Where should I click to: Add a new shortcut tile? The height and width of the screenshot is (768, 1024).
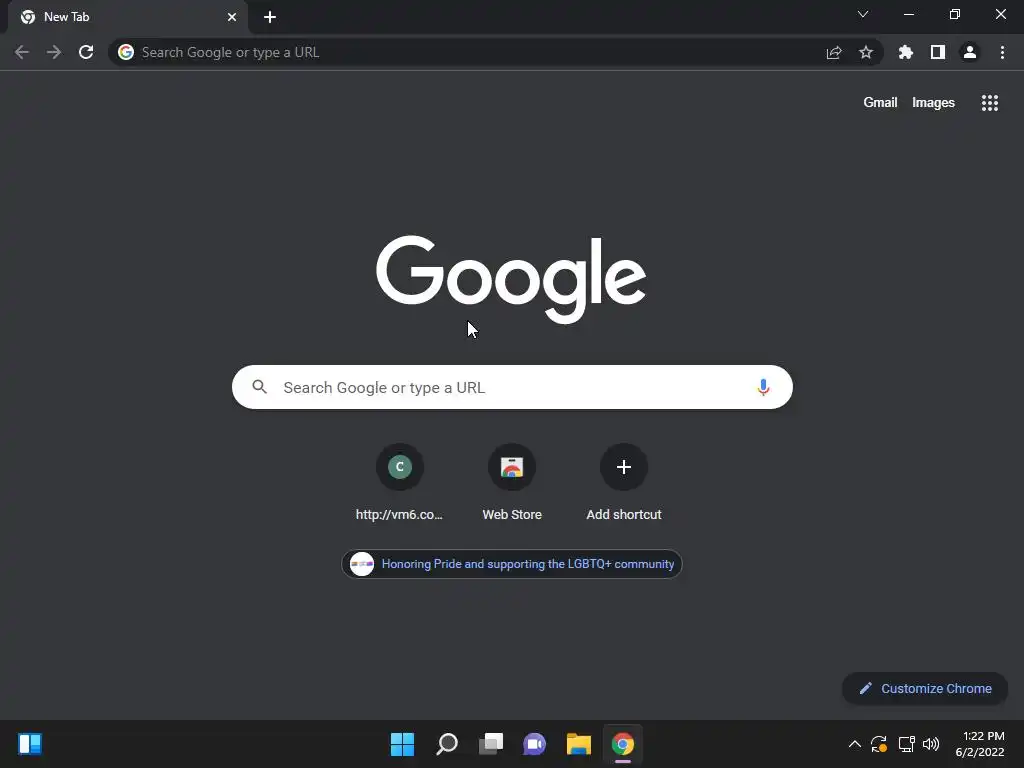click(x=624, y=483)
